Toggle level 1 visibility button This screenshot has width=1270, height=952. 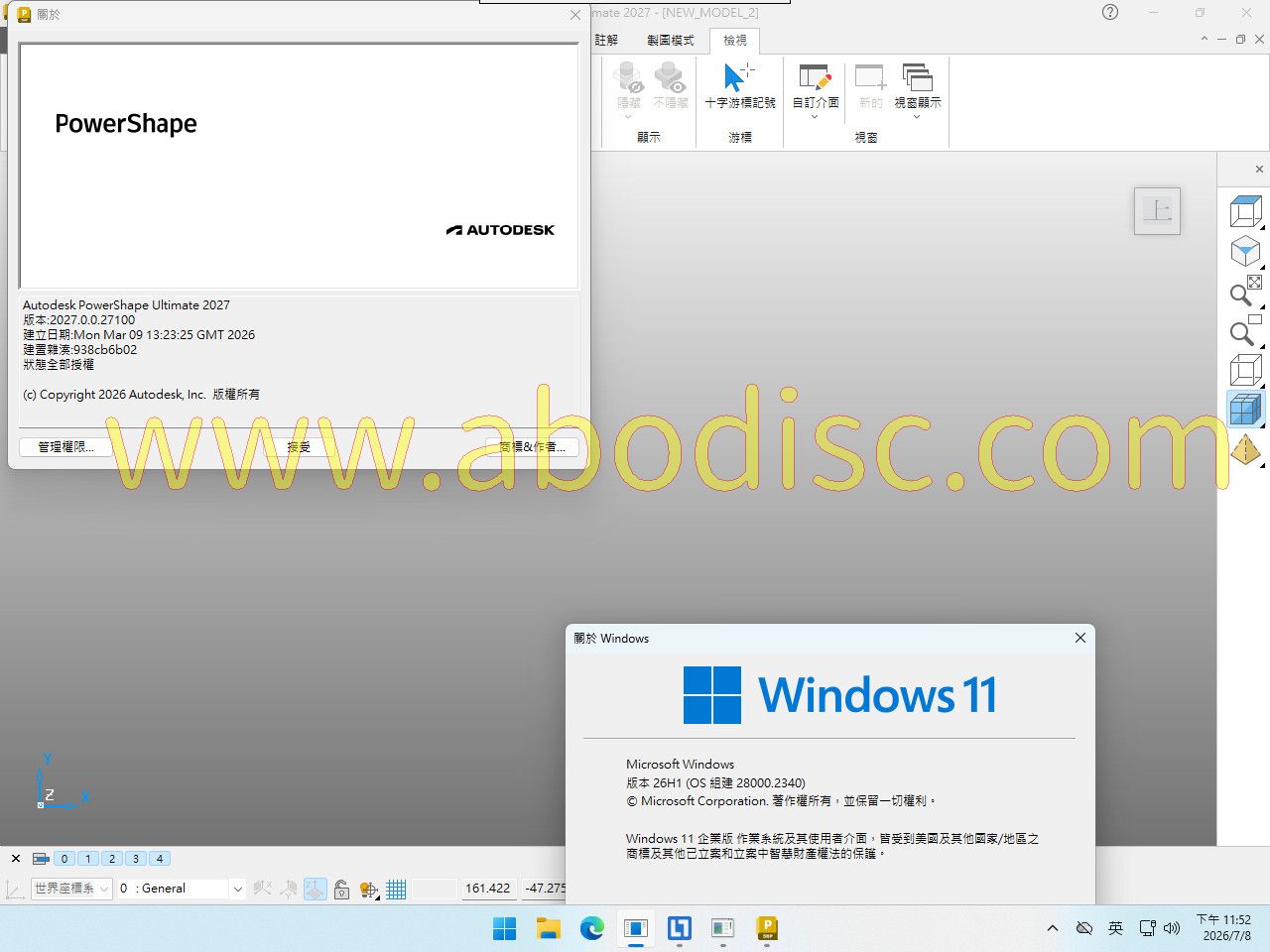[88, 859]
